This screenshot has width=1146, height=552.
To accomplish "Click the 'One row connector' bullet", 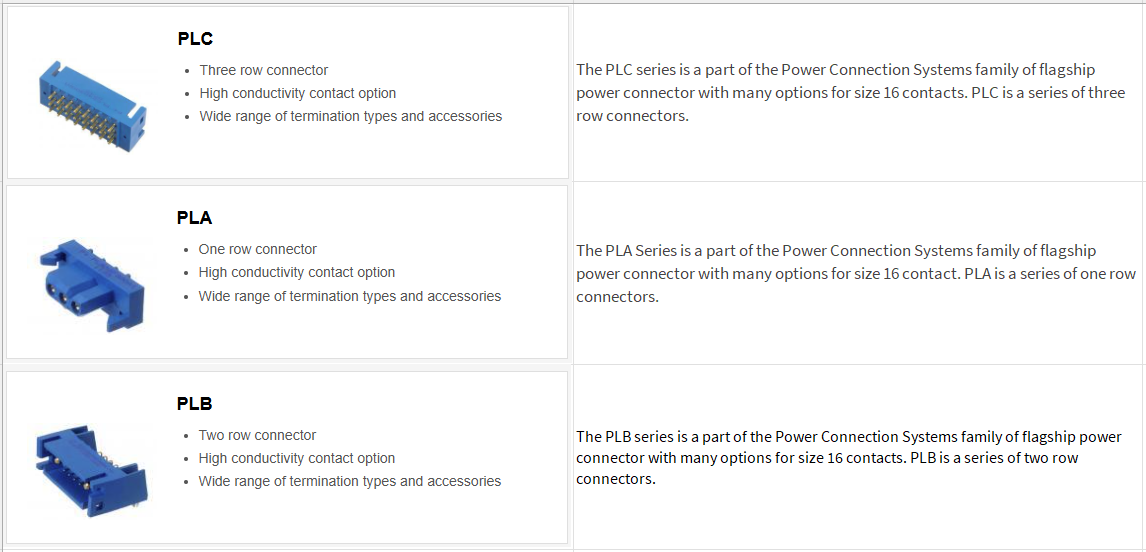I will [257, 249].
